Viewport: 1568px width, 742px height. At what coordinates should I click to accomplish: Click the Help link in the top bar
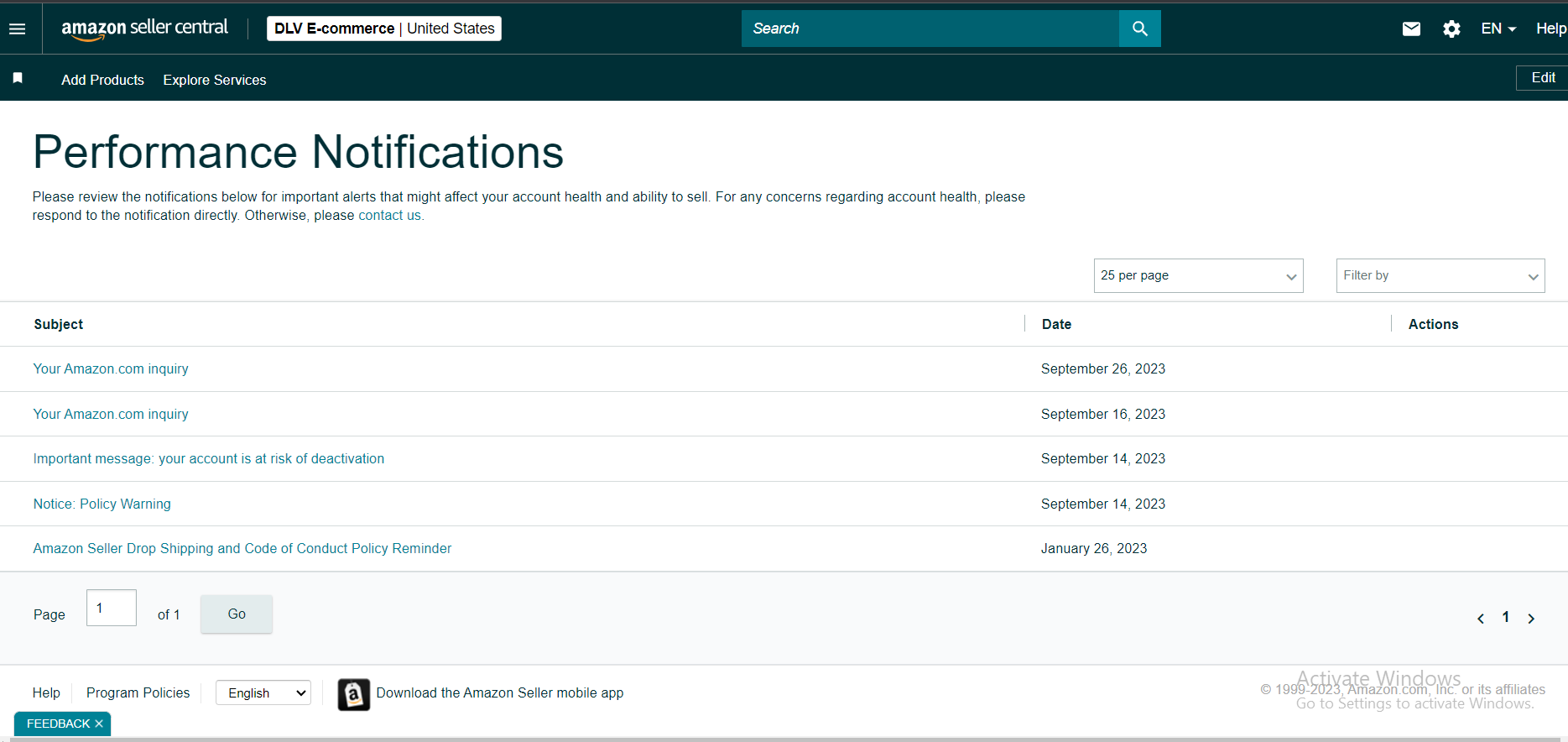click(1551, 29)
